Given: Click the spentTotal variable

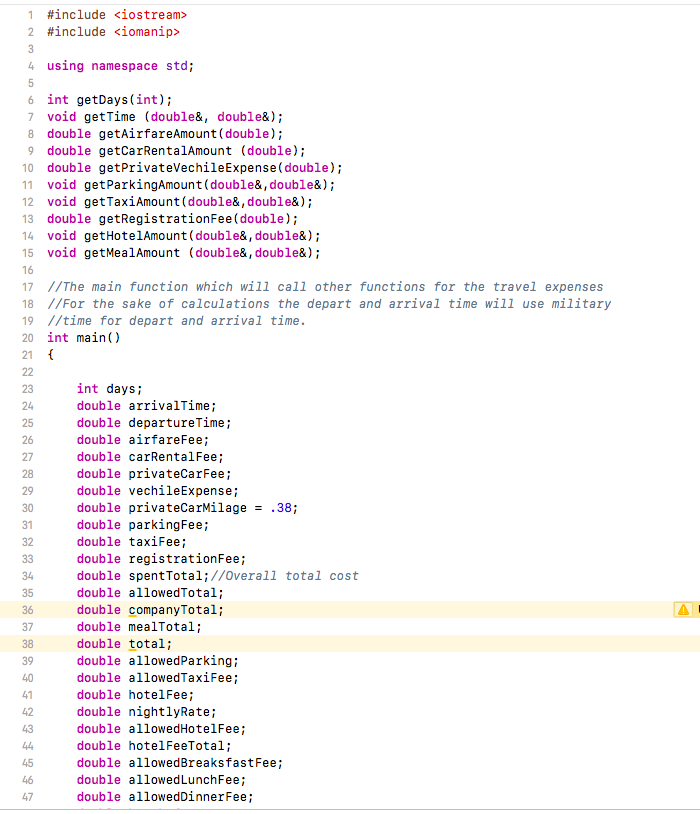Looking at the screenshot, I should click(x=165, y=576).
